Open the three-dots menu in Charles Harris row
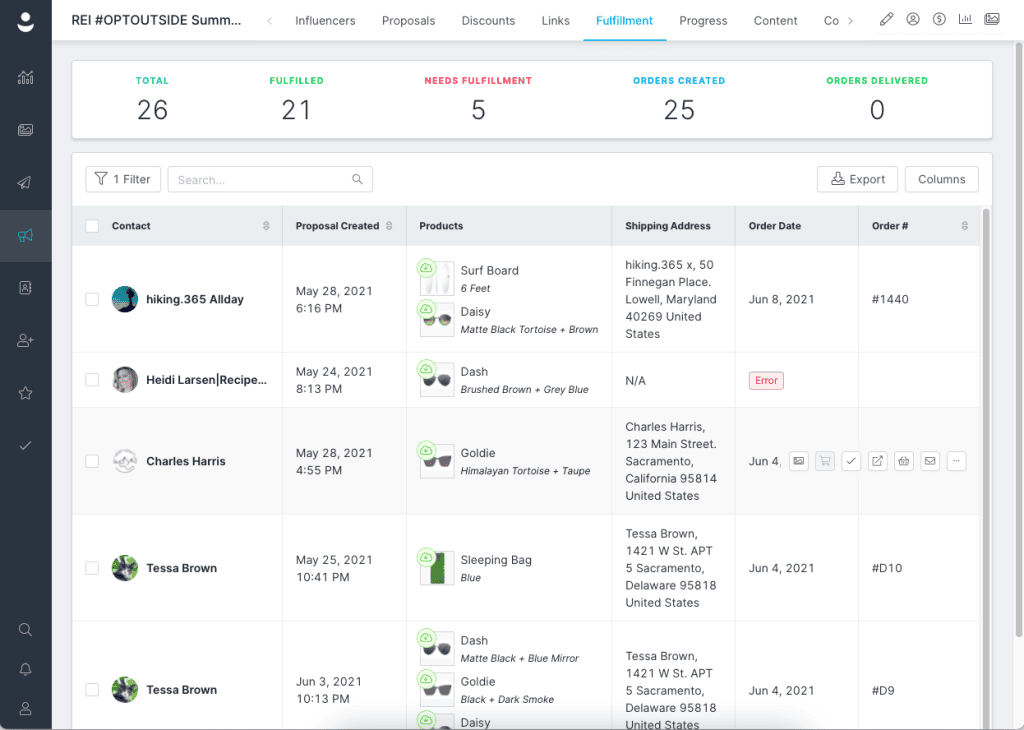The image size is (1024, 730). pyautogui.click(x=956, y=461)
